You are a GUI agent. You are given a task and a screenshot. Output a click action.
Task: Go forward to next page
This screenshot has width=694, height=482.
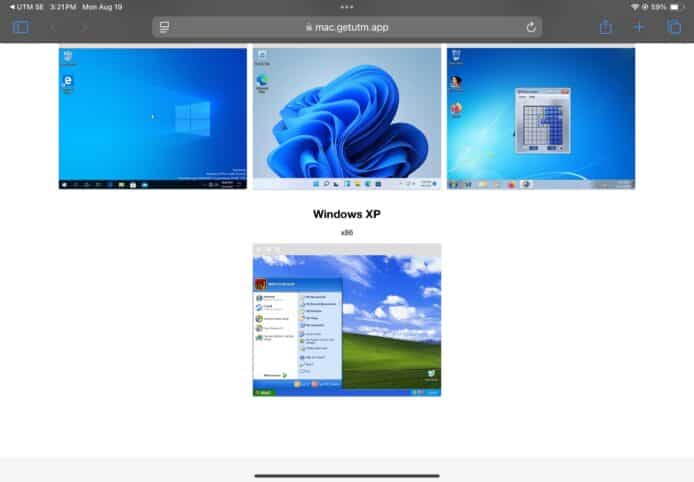(84, 27)
